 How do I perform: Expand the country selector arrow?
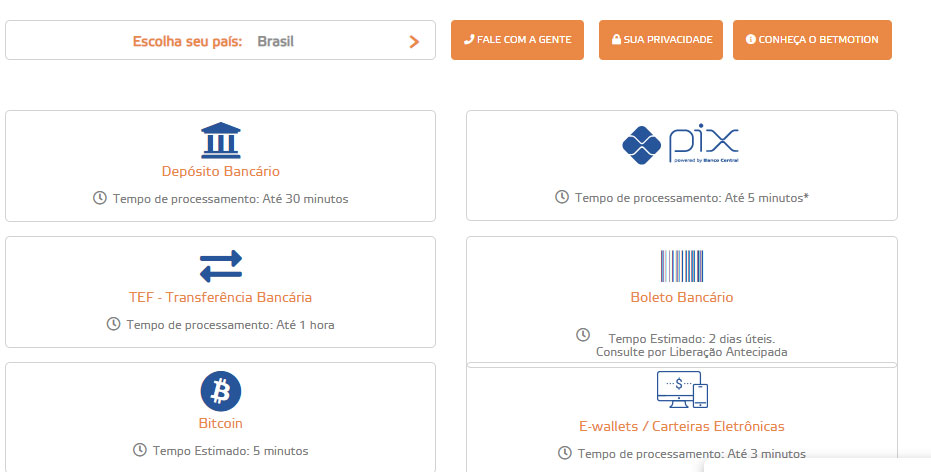coord(414,42)
